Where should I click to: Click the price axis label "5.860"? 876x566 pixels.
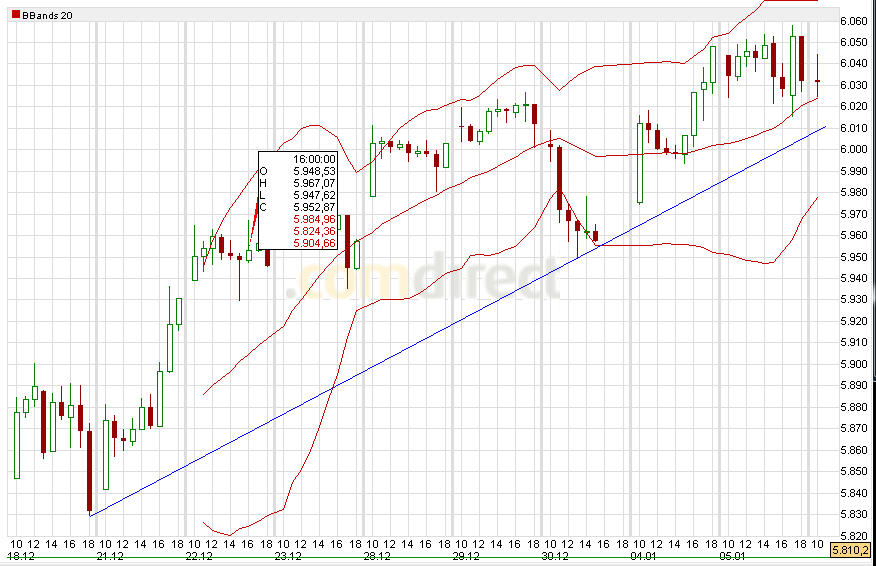(854, 451)
